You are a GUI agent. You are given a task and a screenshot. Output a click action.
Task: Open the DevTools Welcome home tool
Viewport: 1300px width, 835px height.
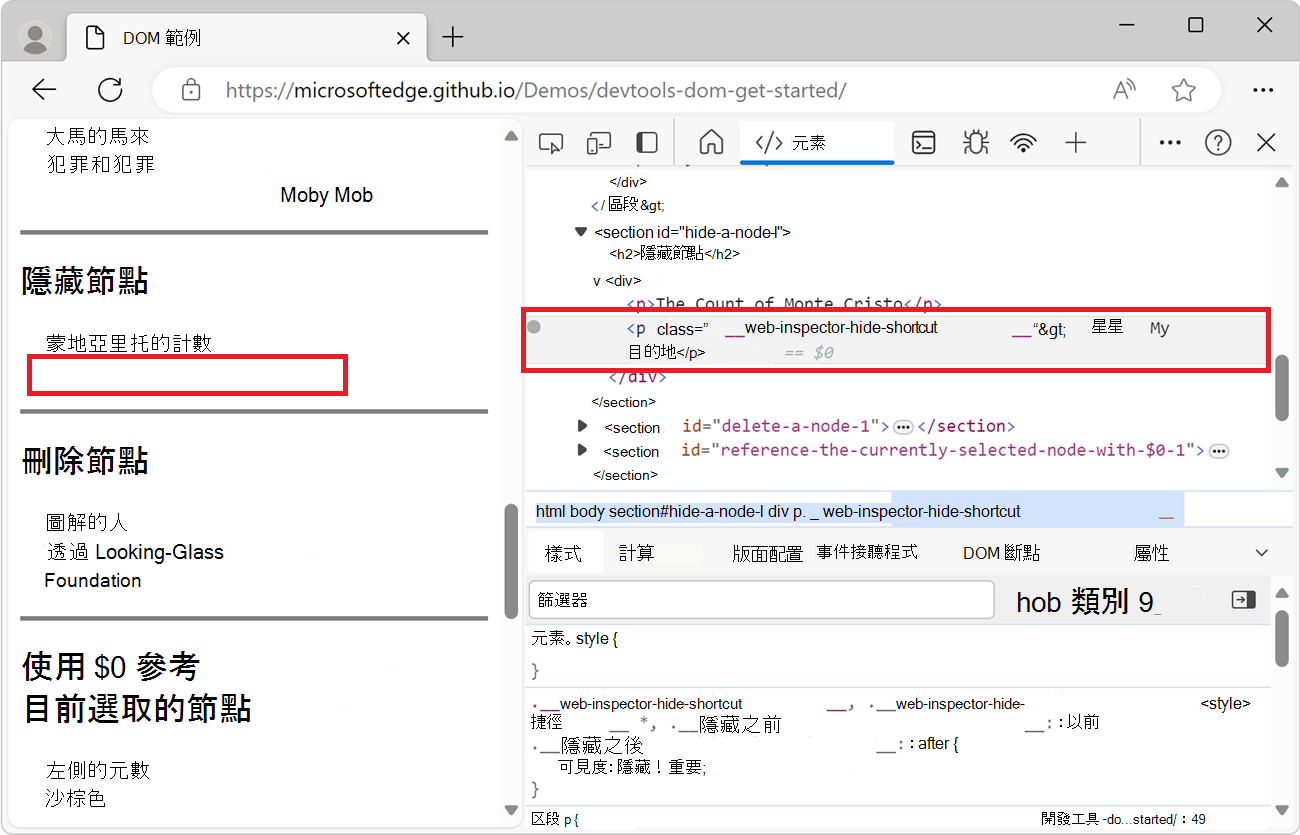tap(711, 143)
